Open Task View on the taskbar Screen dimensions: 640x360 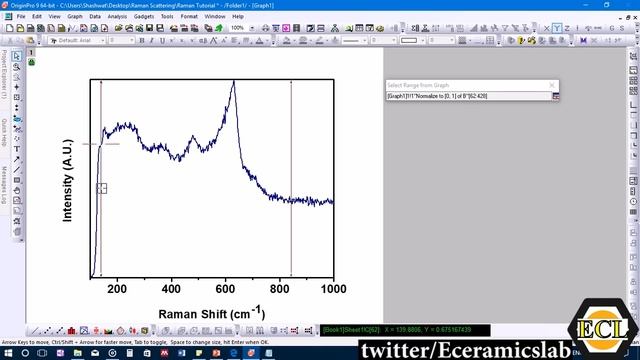[42, 353]
